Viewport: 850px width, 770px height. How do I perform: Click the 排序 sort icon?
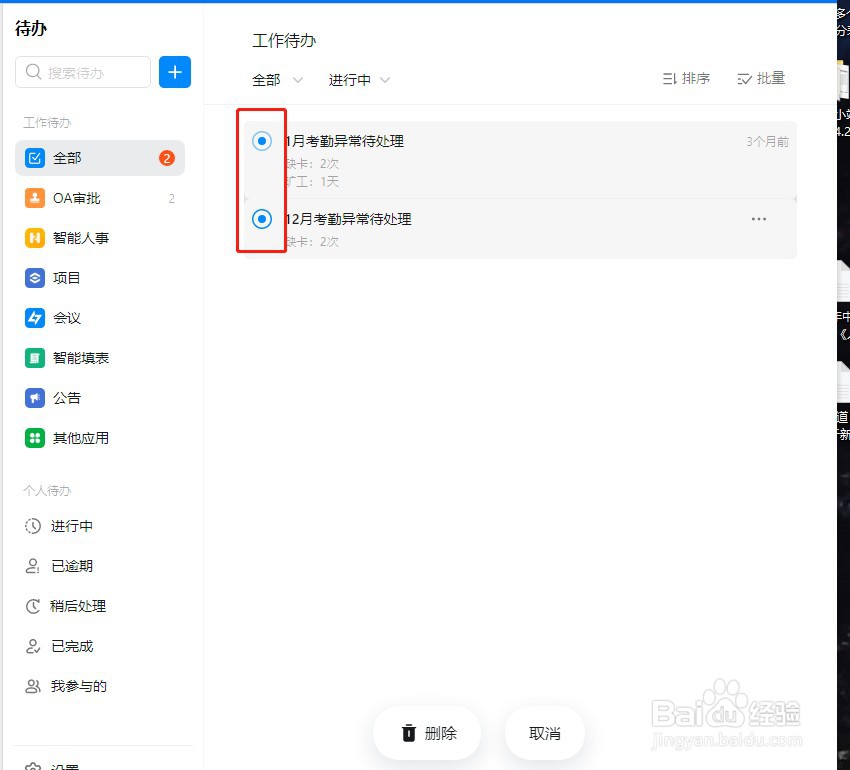click(669, 79)
